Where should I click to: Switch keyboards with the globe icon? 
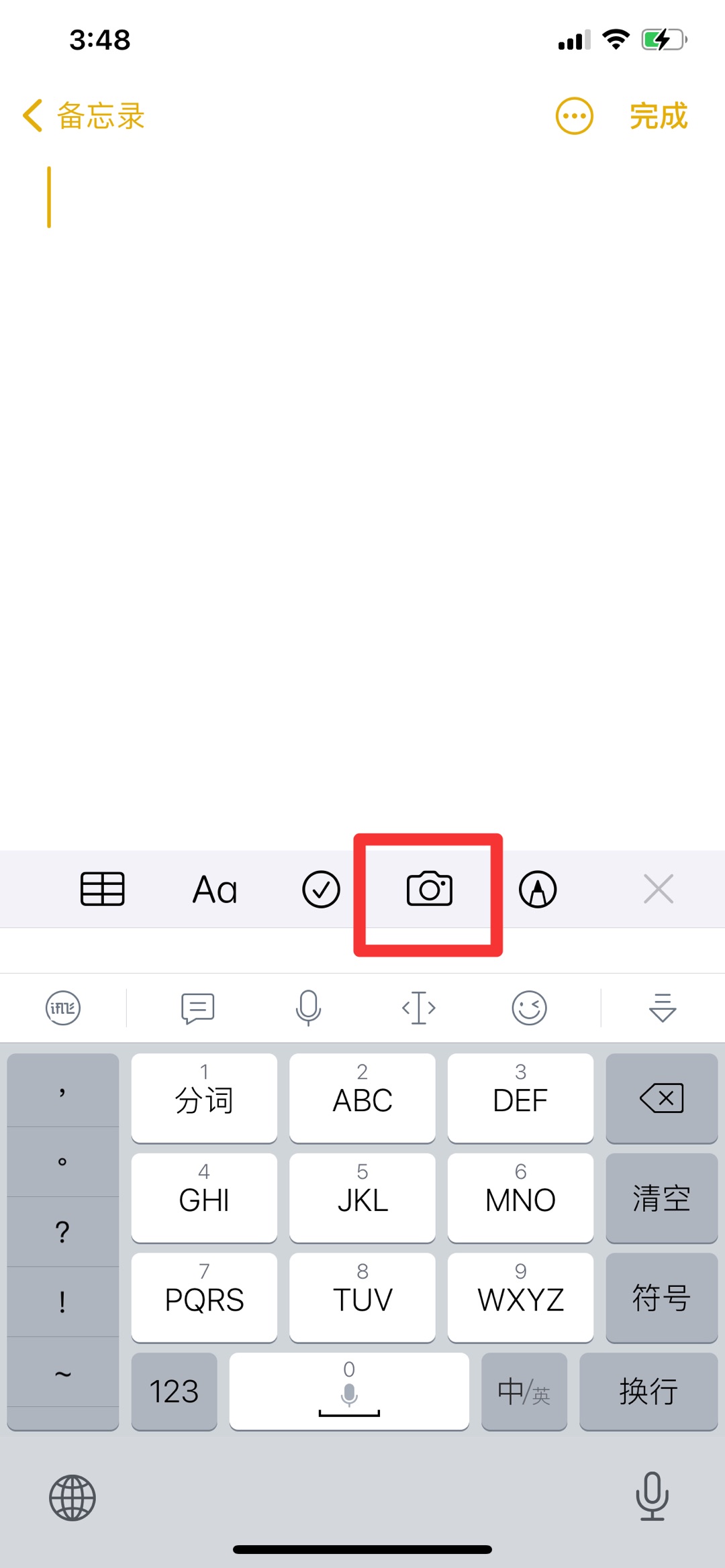(x=72, y=1498)
